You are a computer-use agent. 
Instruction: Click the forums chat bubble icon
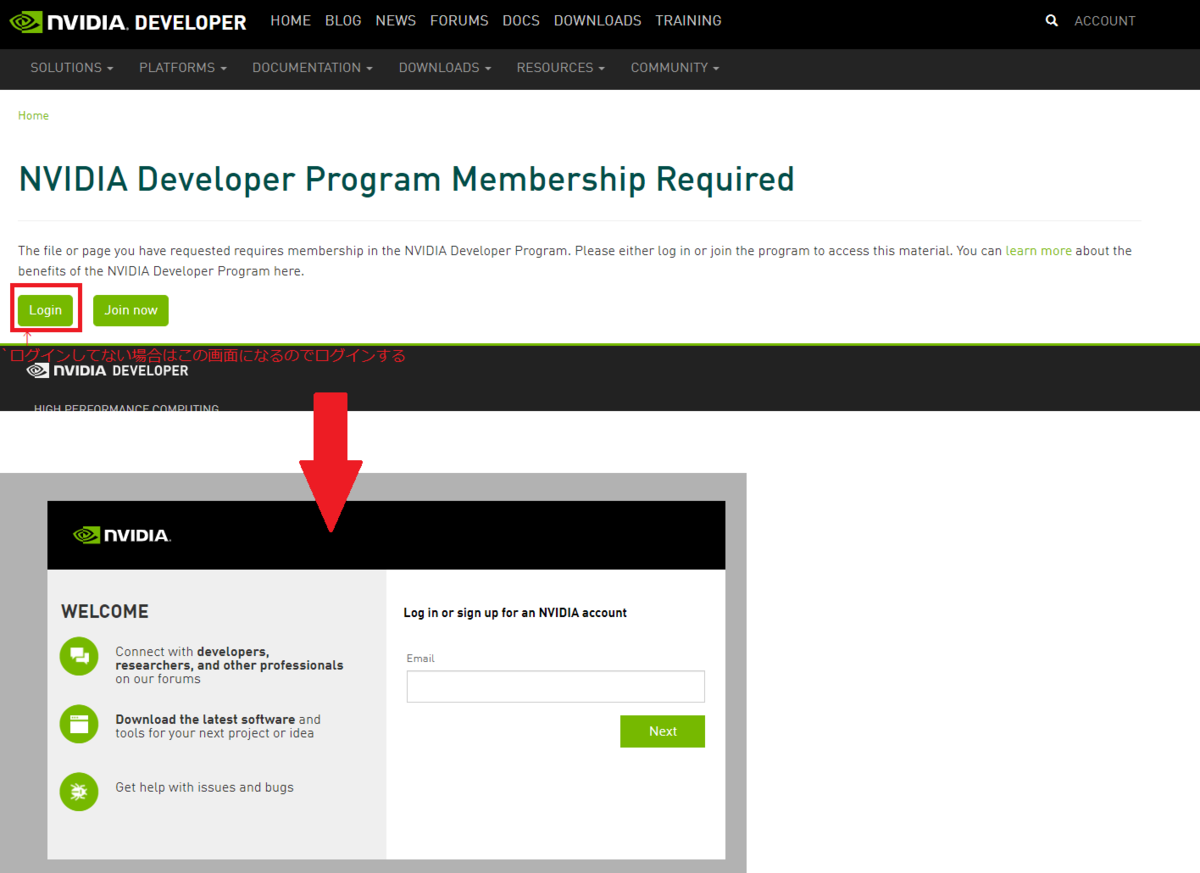coord(79,656)
